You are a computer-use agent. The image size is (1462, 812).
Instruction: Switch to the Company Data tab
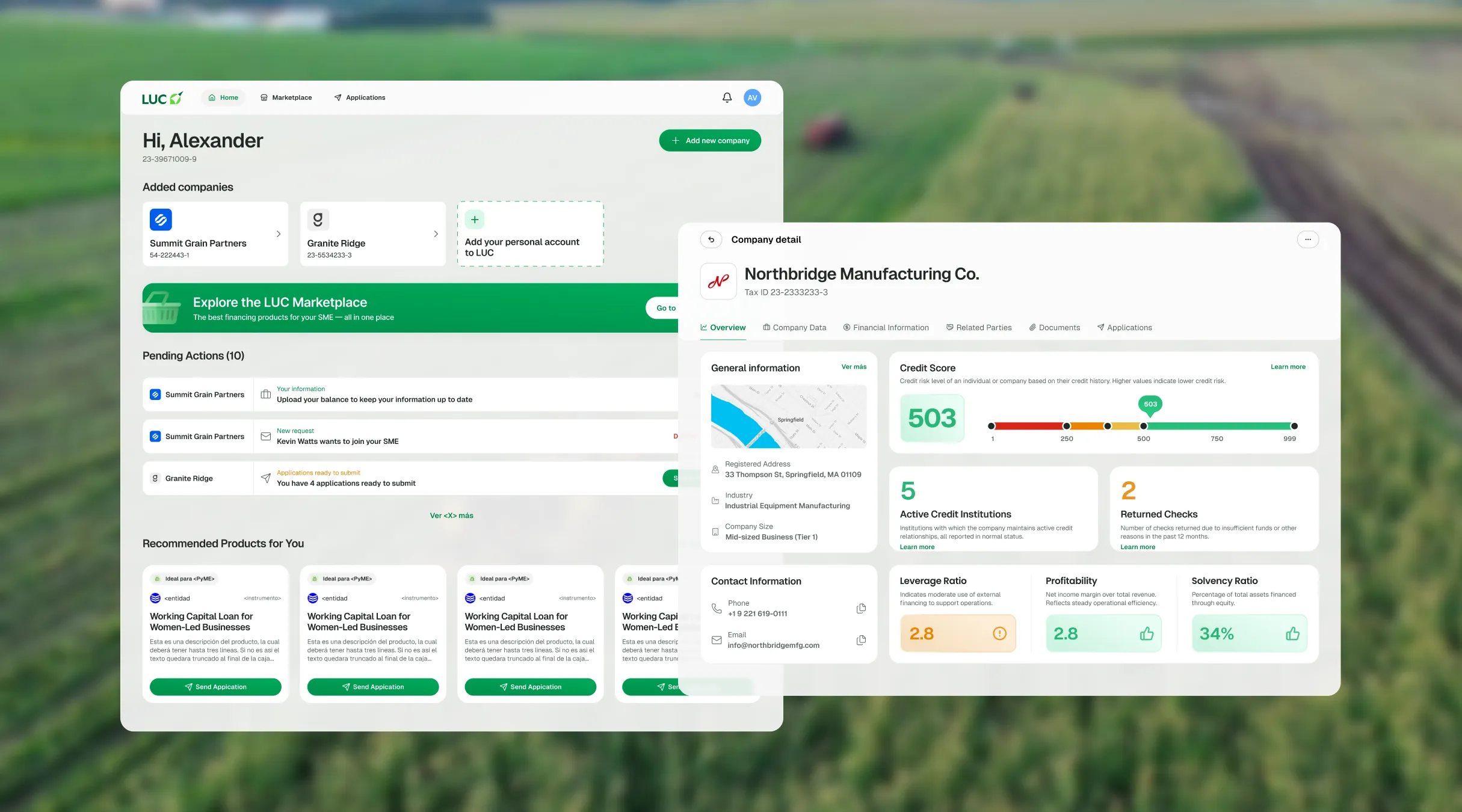[794, 328]
